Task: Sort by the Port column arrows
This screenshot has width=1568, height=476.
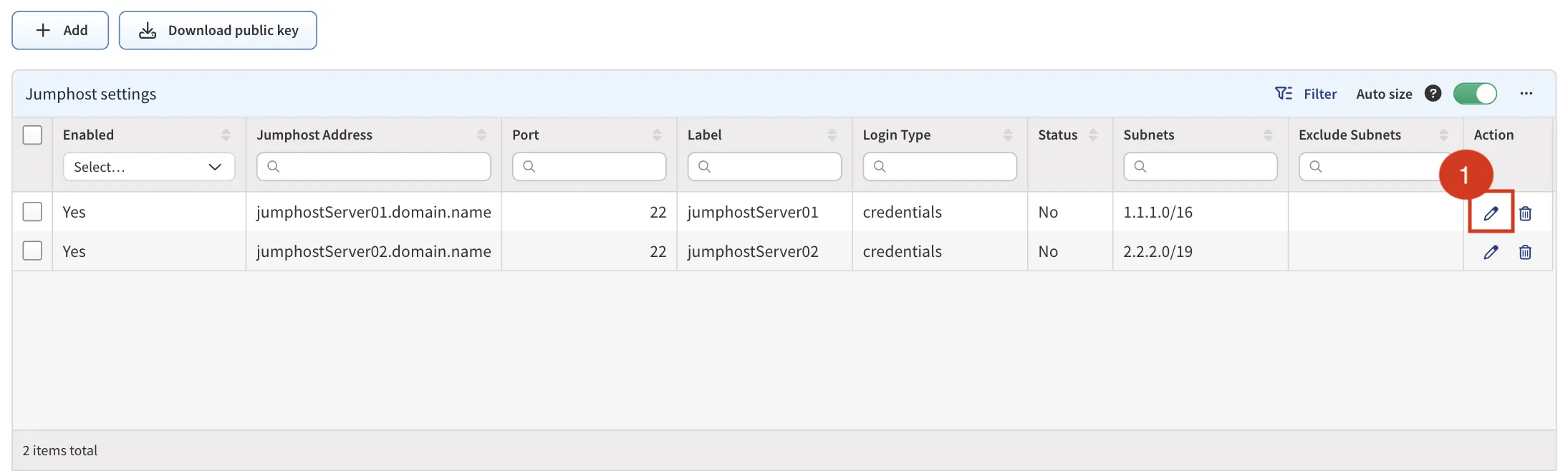Action: point(656,135)
